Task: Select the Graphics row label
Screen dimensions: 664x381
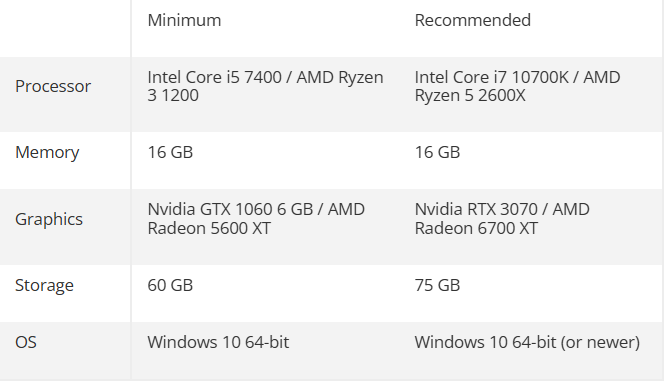Action: click(x=49, y=219)
